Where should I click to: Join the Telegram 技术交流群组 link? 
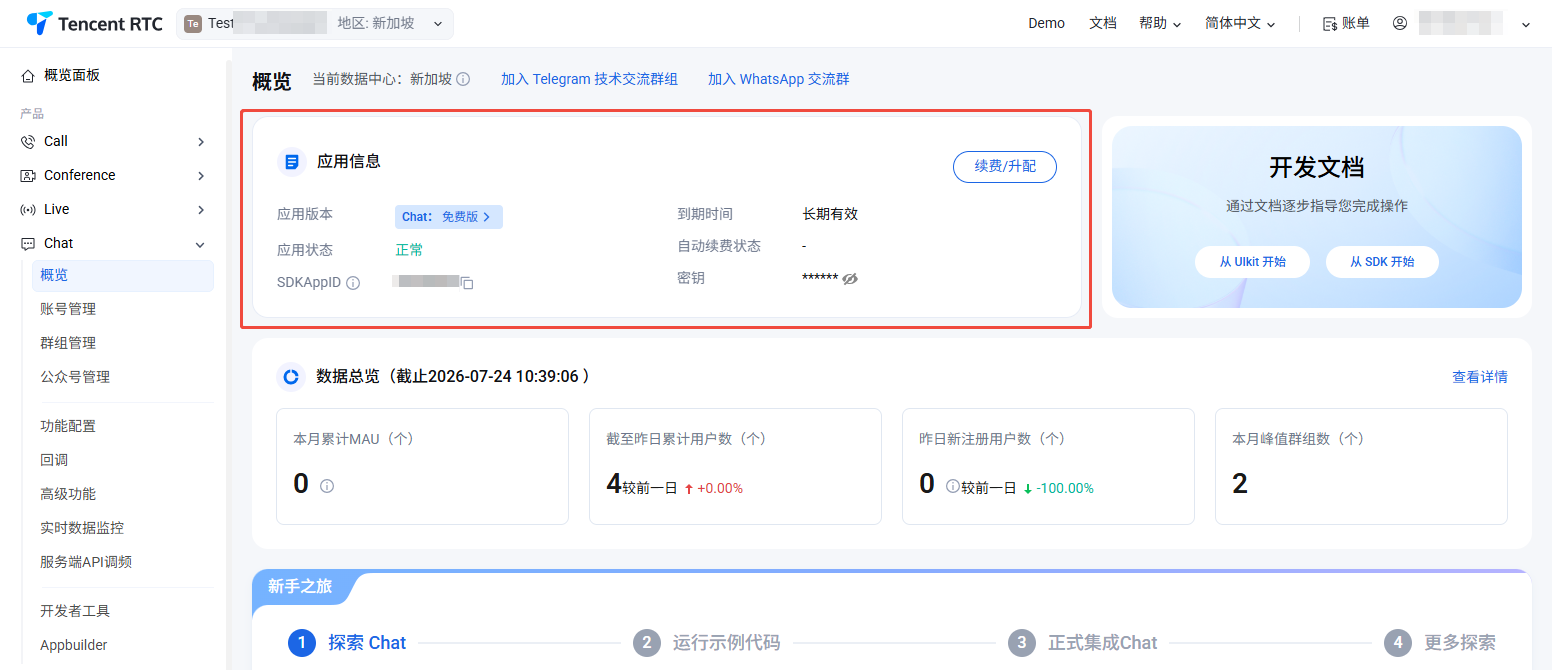pos(589,79)
